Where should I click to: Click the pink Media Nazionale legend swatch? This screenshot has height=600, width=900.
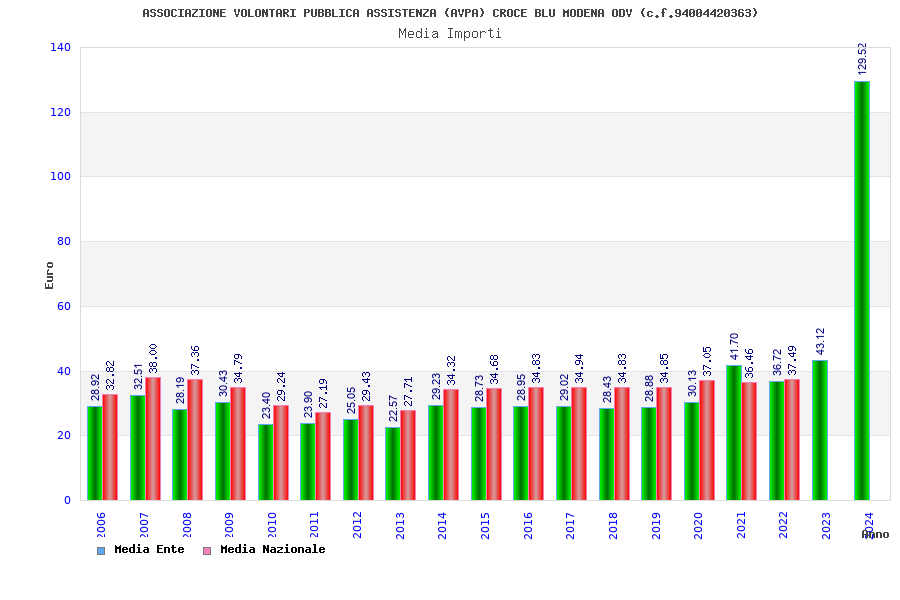pyautogui.click(x=207, y=550)
